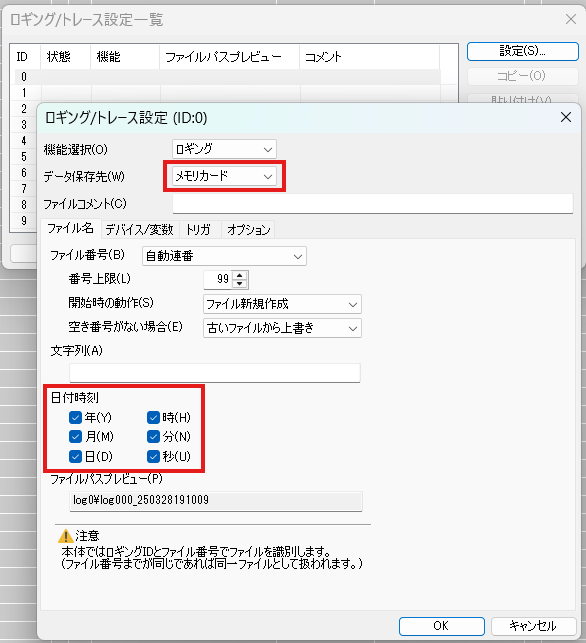Screen dimensions: 586x643
Task: Click the 番号上限 field showing 99
Action: (218, 280)
